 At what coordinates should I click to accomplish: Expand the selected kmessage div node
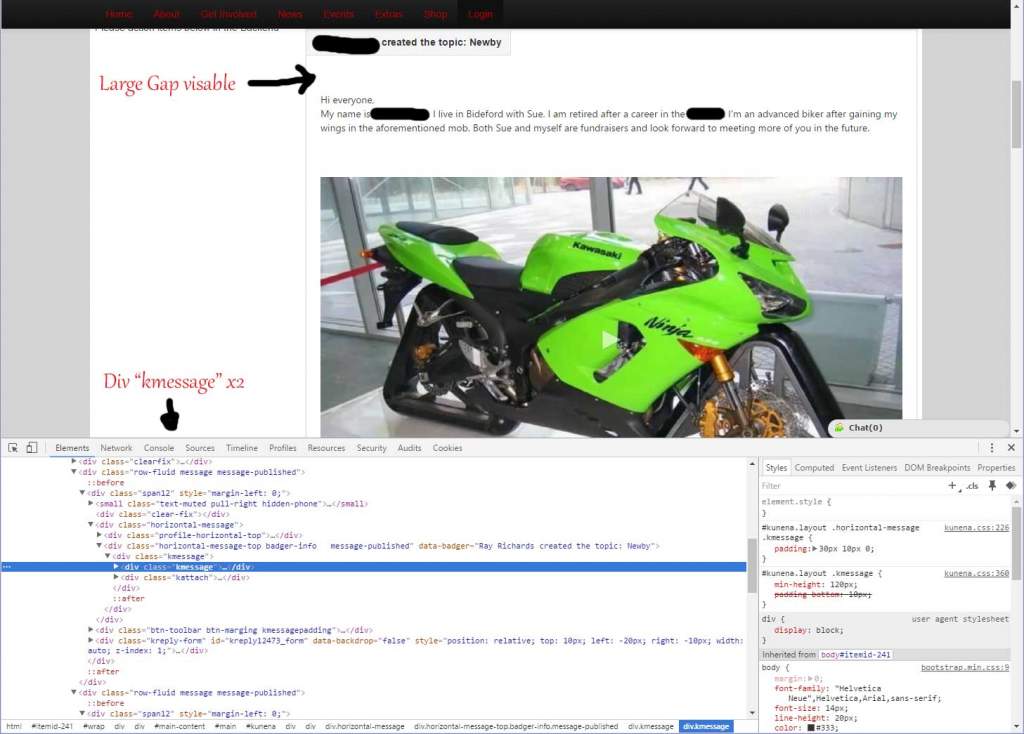coord(116,567)
